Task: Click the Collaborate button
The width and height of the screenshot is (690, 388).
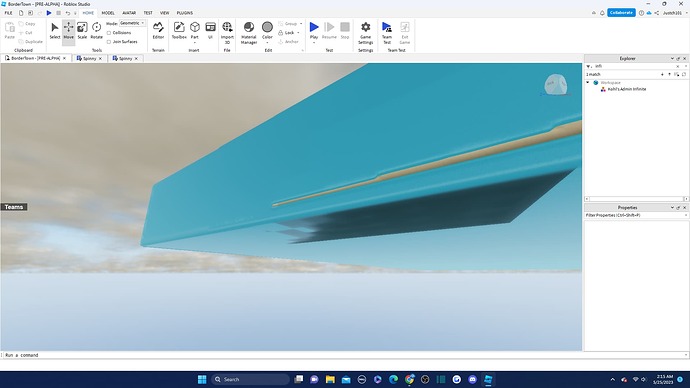Action: [x=621, y=13]
